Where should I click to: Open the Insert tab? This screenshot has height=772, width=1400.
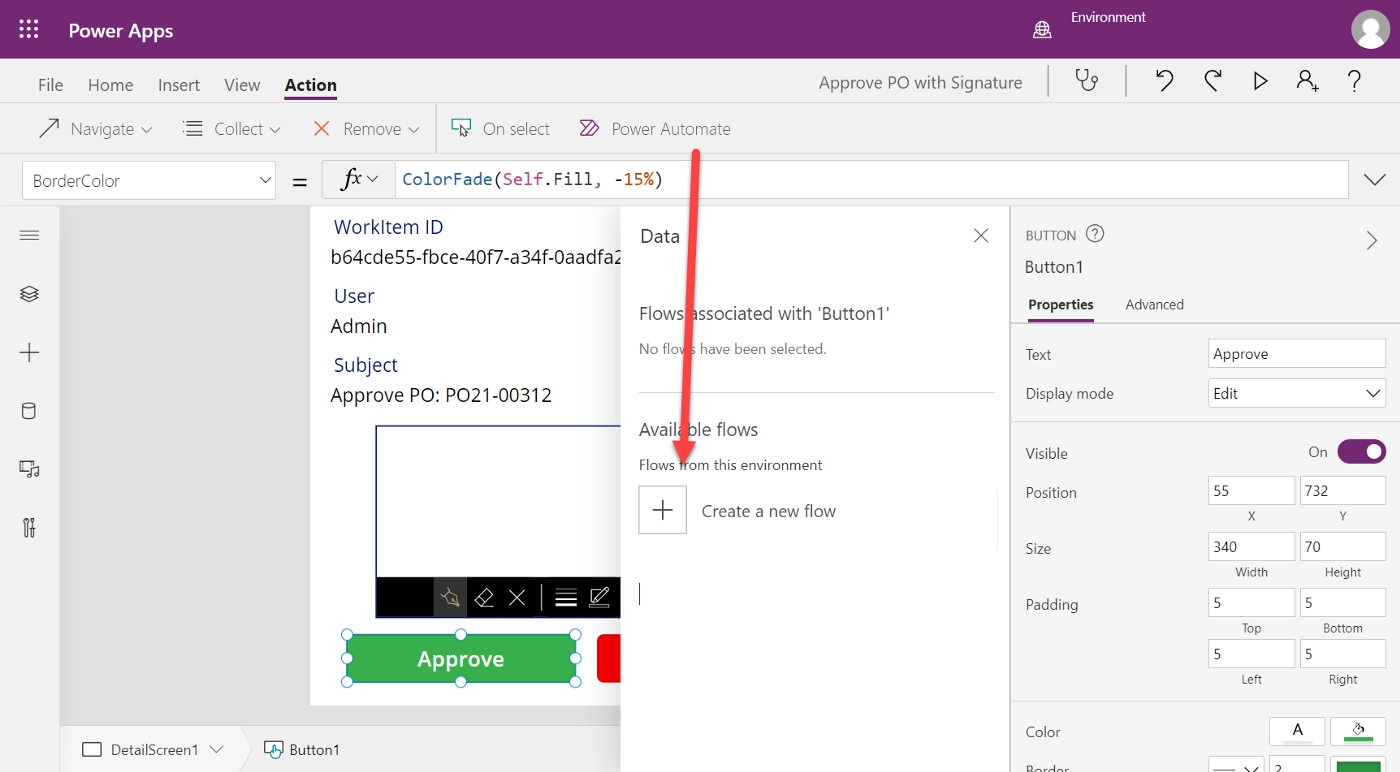[179, 85]
